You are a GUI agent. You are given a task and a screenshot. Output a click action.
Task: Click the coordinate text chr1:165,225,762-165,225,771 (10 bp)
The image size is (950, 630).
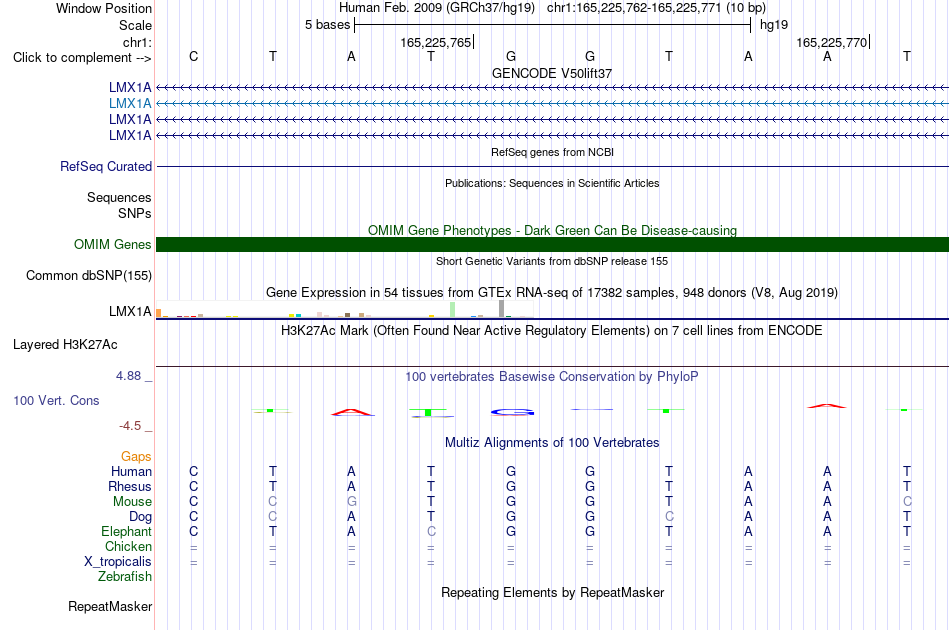coord(656,8)
